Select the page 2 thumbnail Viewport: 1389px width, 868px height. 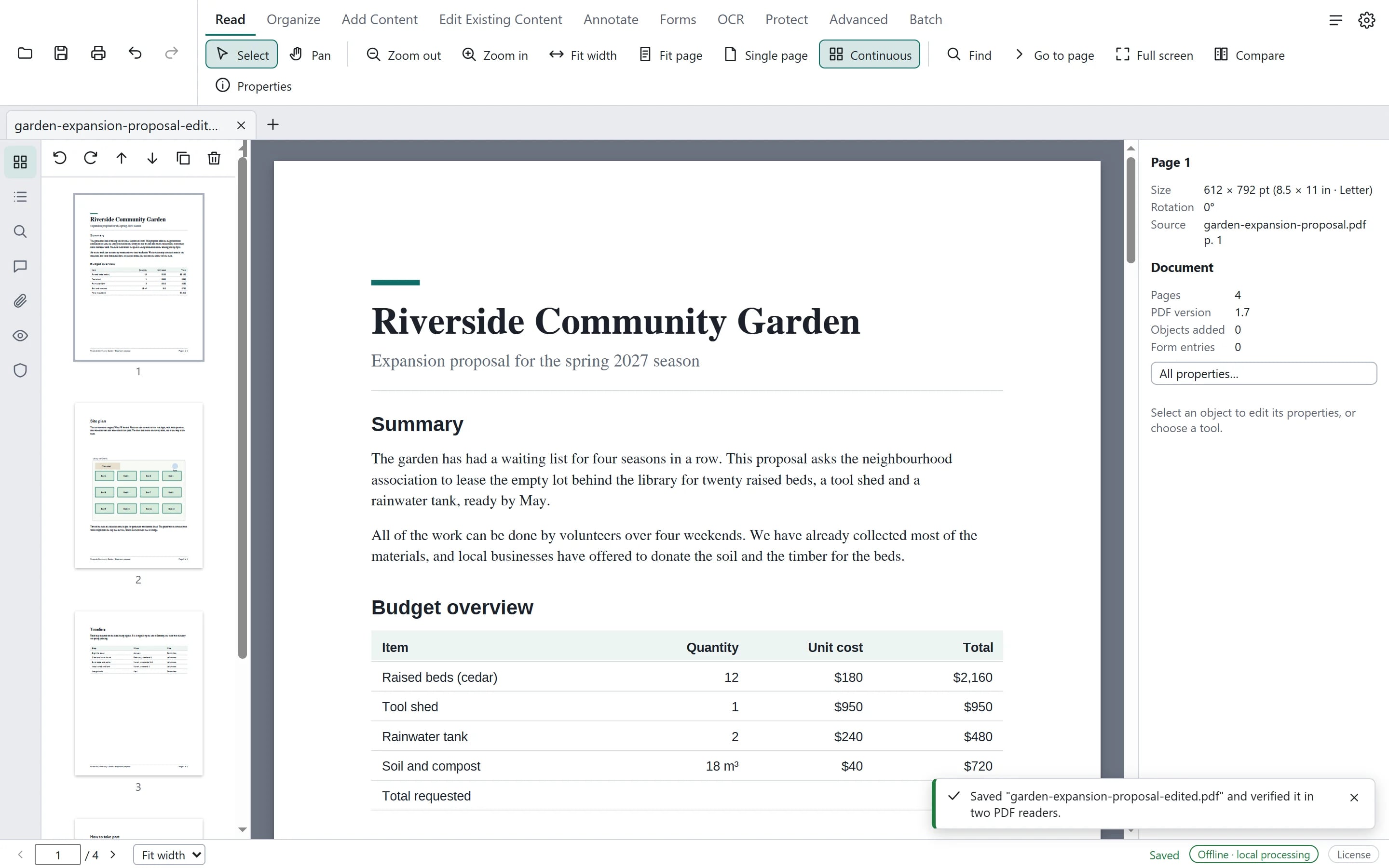coord(138,486)
